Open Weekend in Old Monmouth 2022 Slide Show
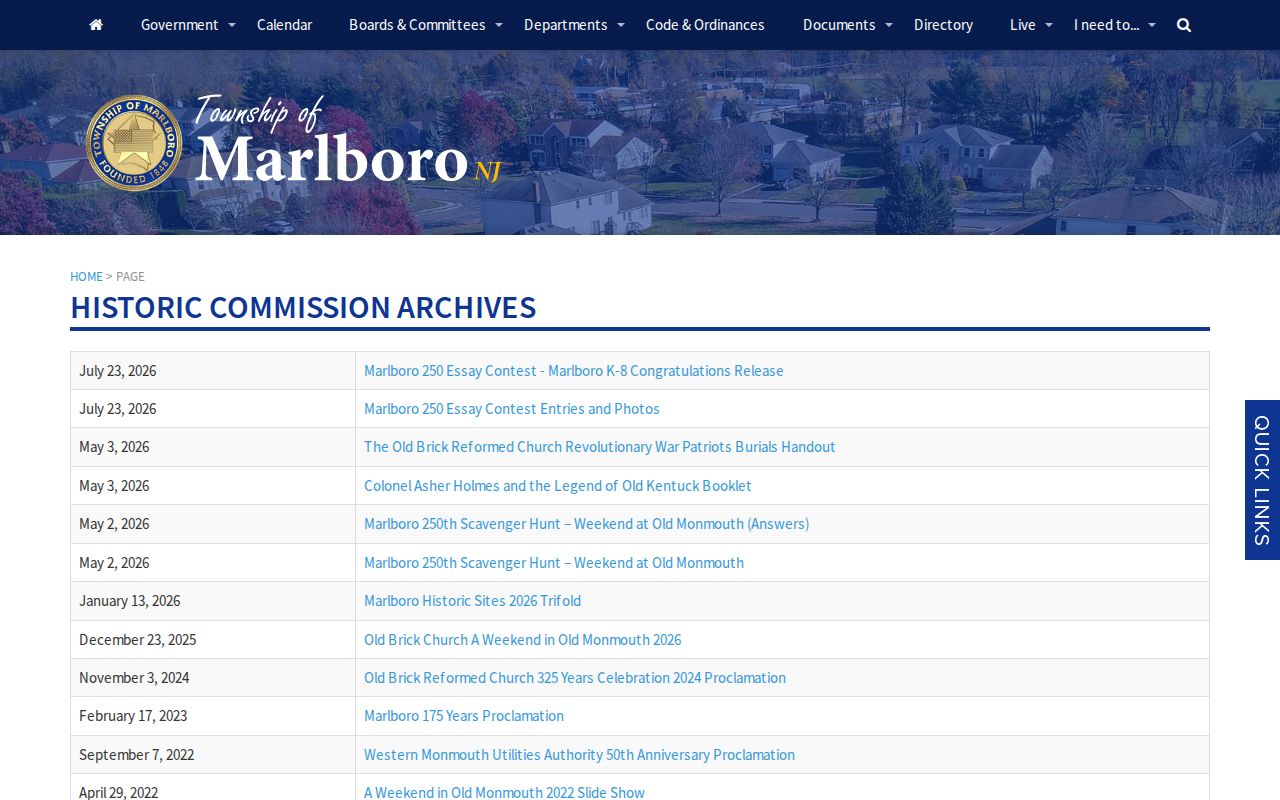Viewport: 1280px width, 800px height. 504,792
